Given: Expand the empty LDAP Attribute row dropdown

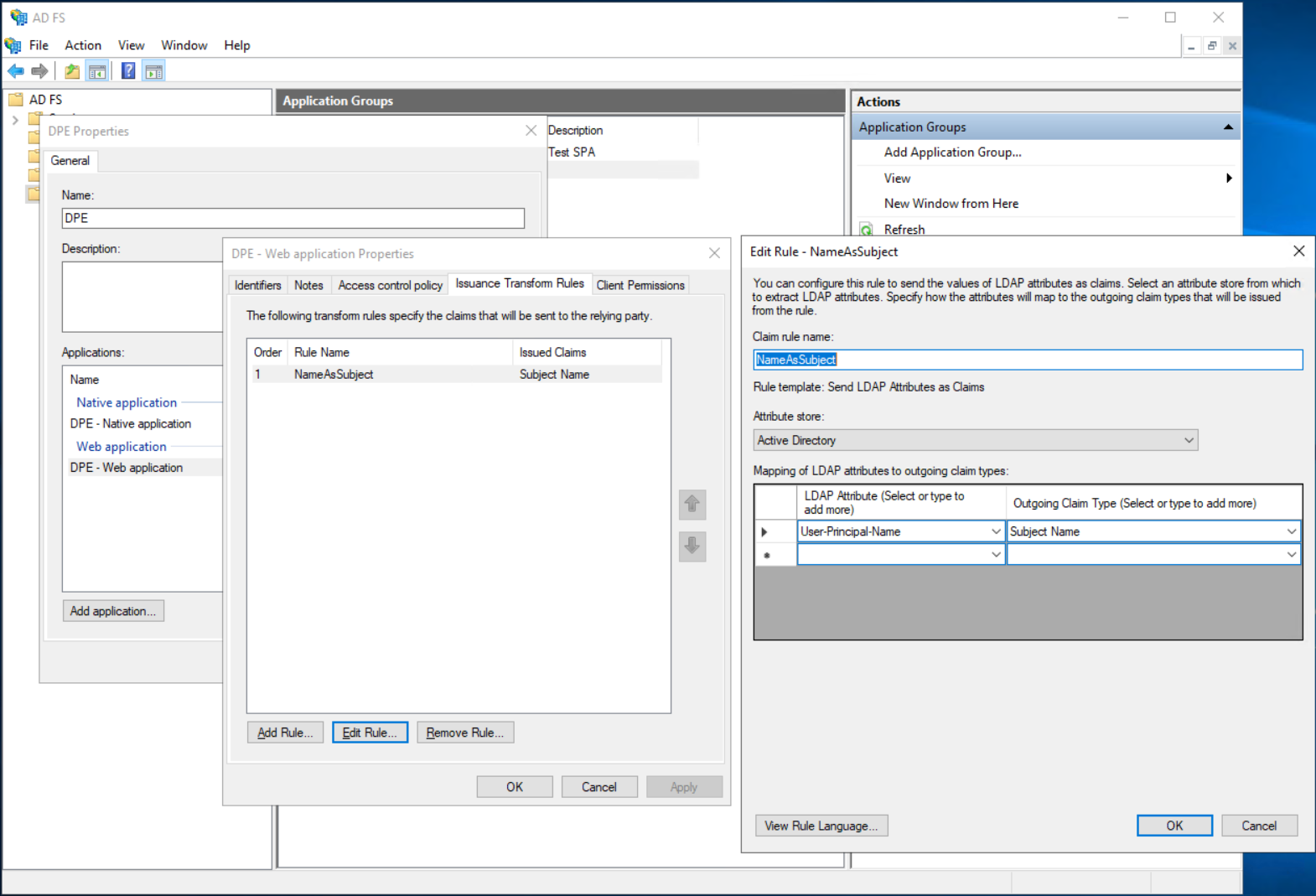Looking at the screenshot, I should click(x=996, y=554).
